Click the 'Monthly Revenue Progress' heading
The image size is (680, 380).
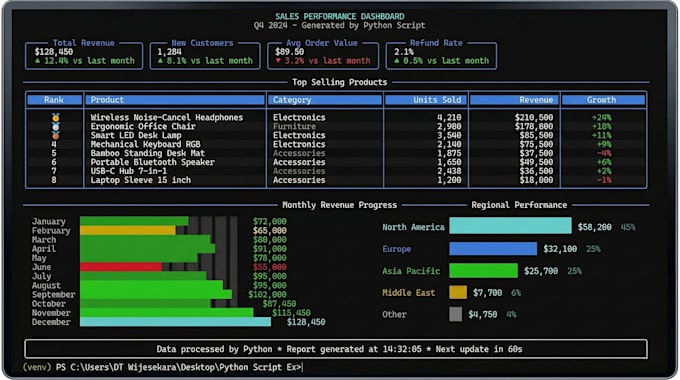pos(340,205)
